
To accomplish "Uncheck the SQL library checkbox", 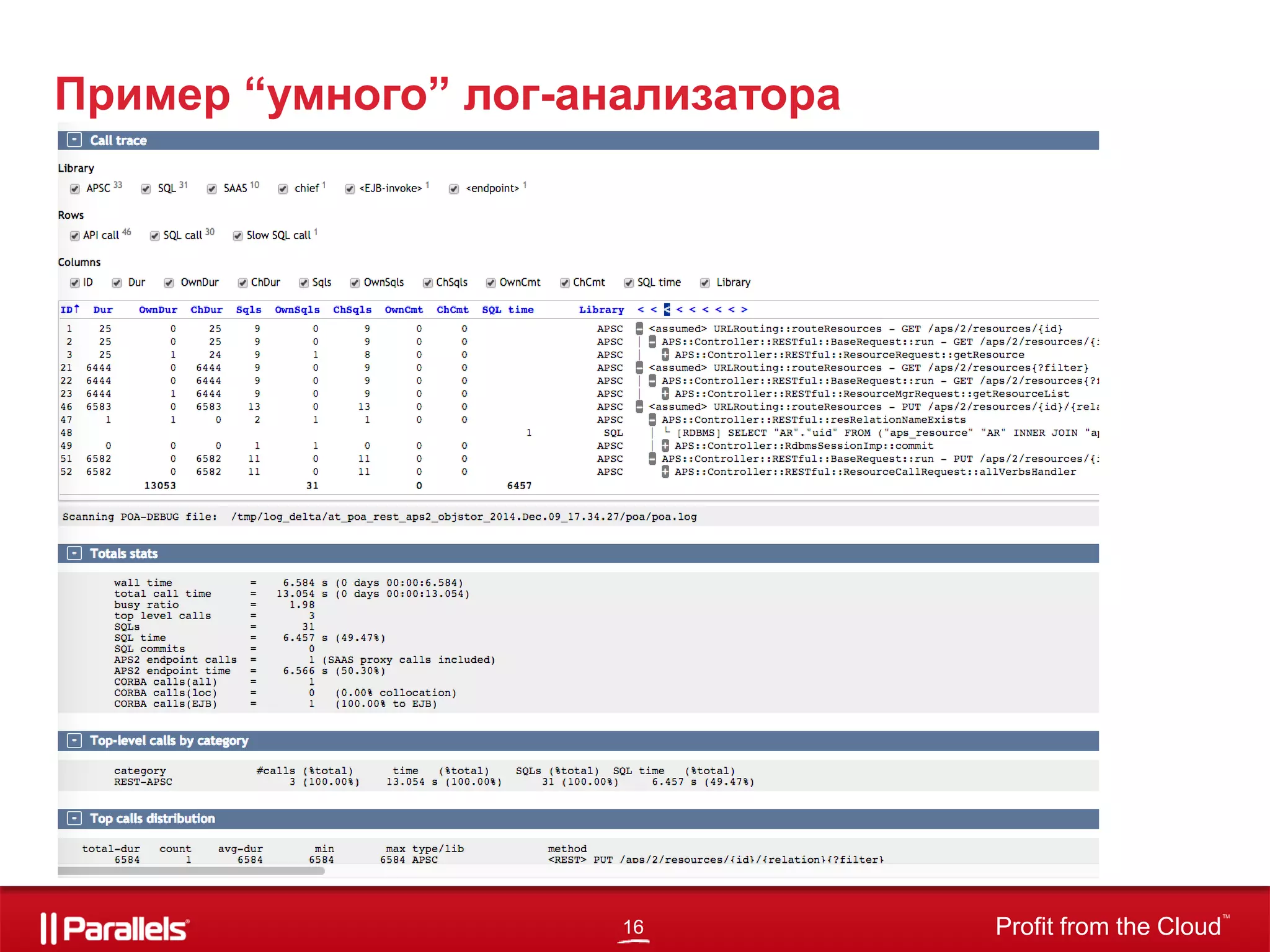I will pos(146,189).
